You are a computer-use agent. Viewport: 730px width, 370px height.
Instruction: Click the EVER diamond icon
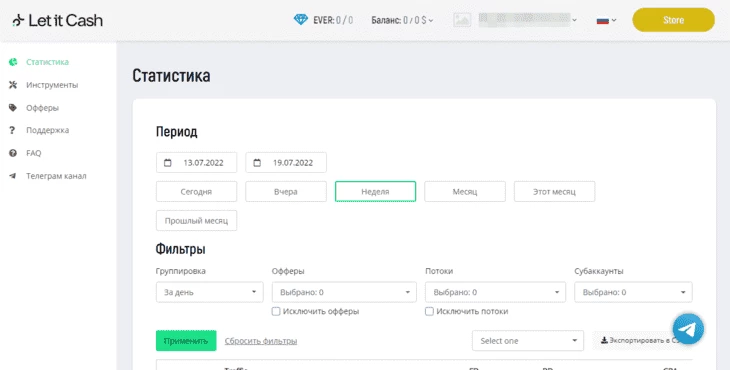(x=301, y=20)
